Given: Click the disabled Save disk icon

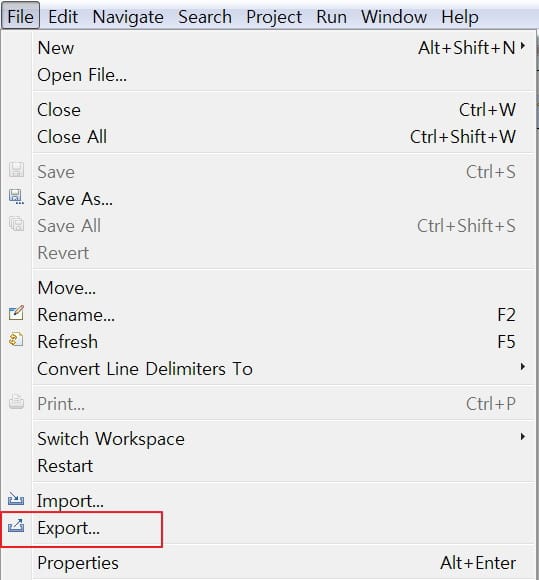Looking at the screenshot, I should click(x=16, y=170).
